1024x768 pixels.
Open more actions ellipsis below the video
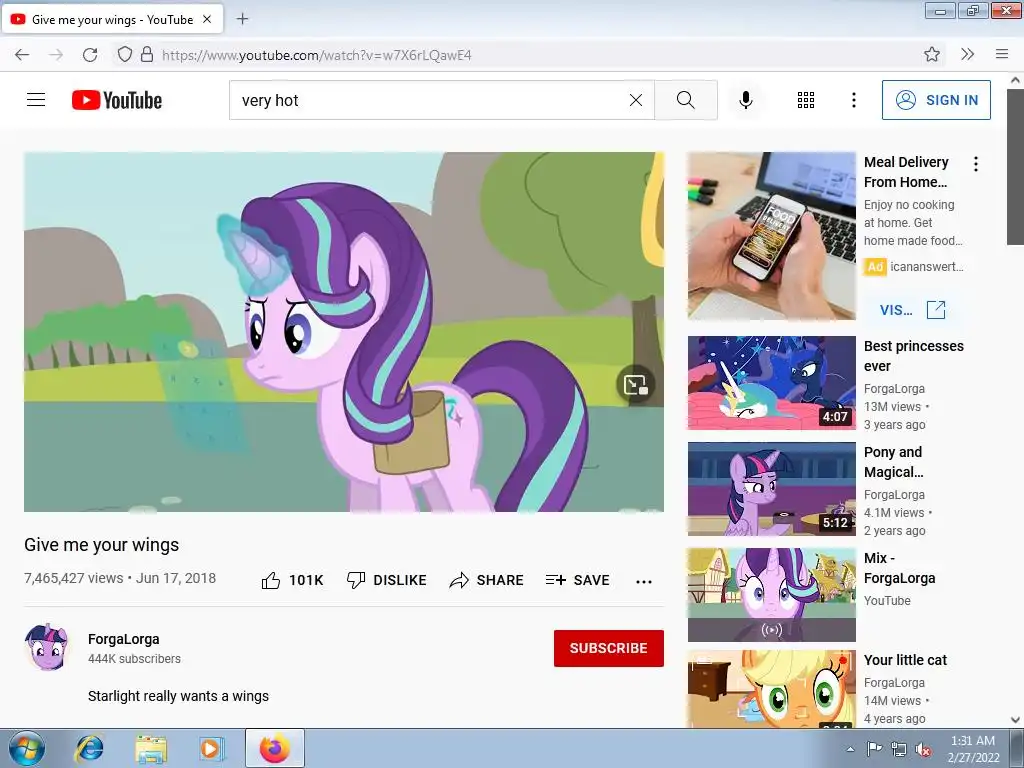644,581
